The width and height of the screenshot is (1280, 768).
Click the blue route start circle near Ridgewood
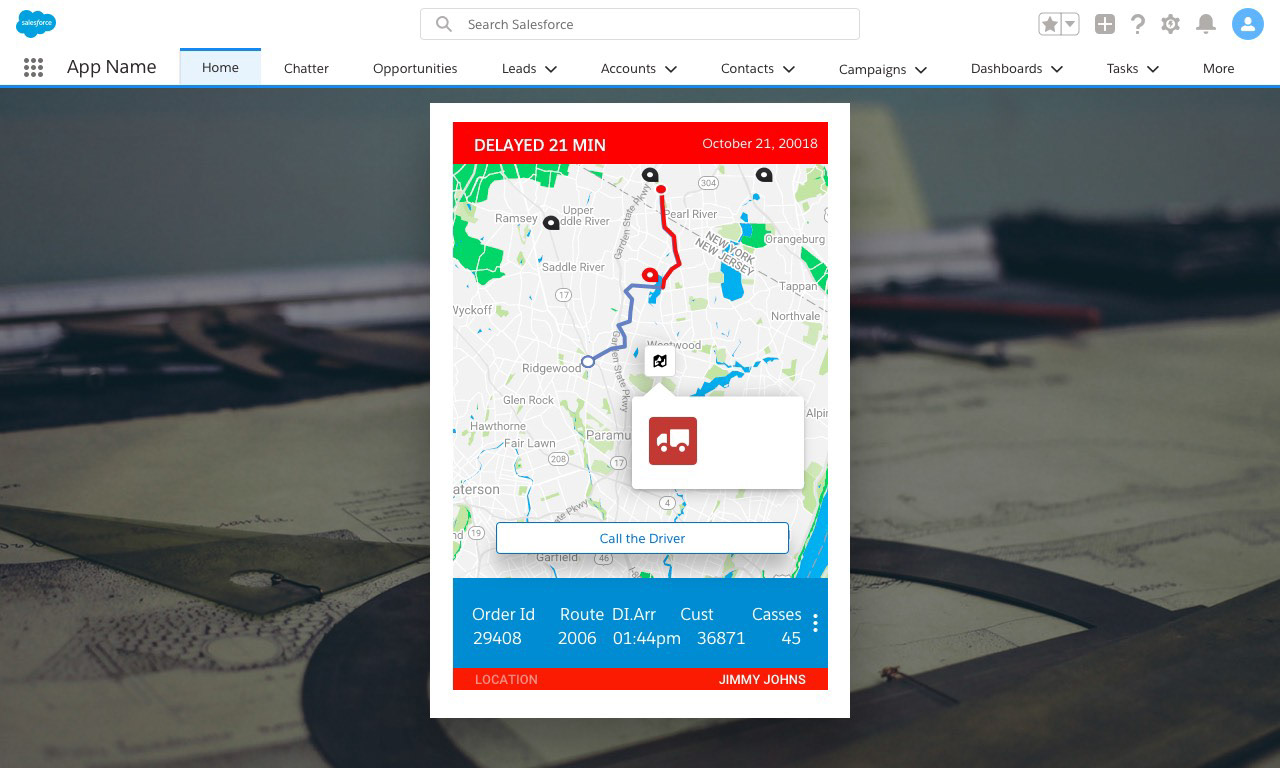tap(588, 362)
